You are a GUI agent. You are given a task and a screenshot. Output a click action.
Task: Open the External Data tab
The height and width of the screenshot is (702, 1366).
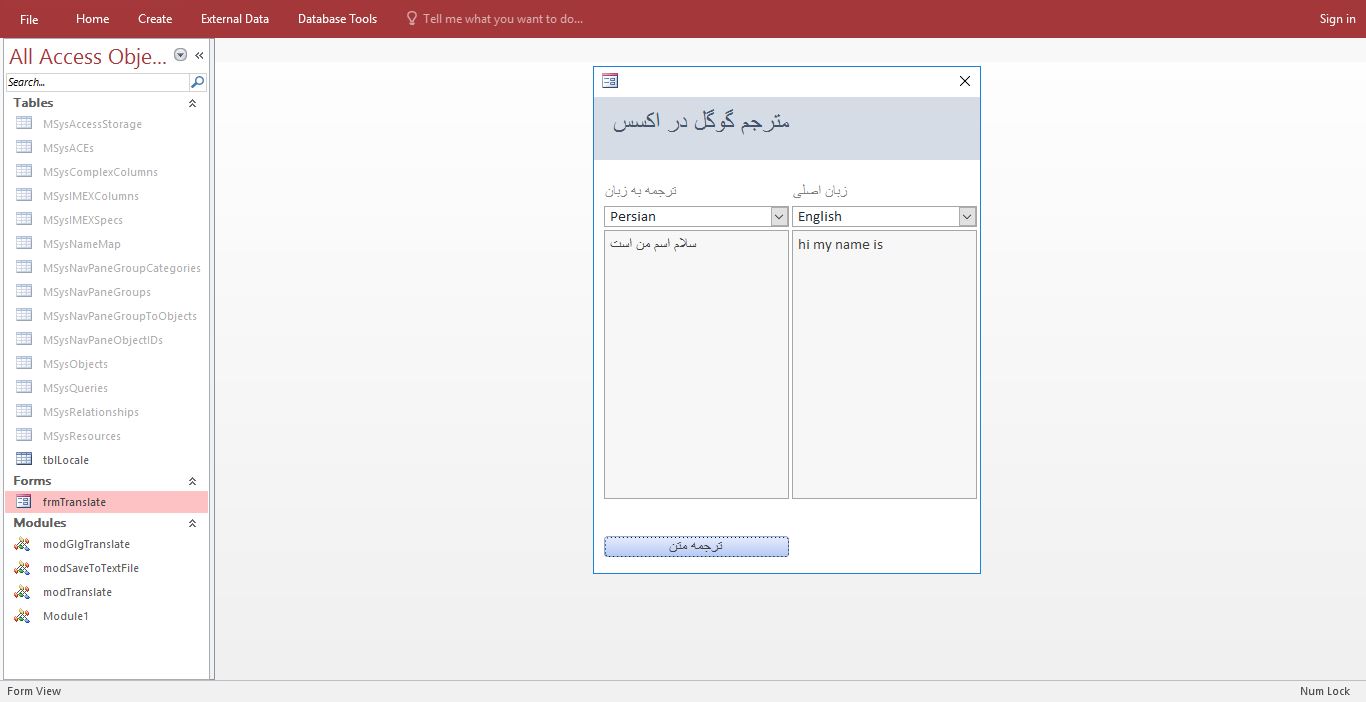[x=235, y=19]
